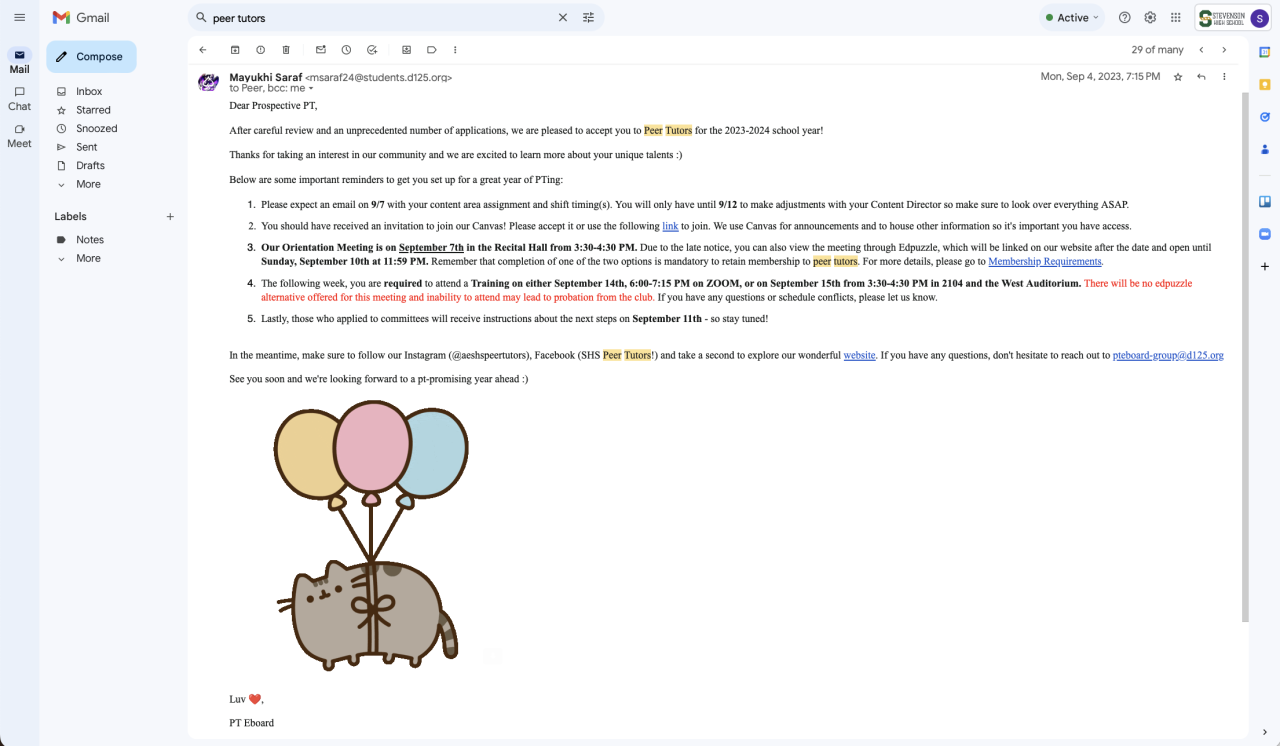The height and width of the screenshot is (746, 1280).
Task: Open the Starred folder
Action: (93, 110)
